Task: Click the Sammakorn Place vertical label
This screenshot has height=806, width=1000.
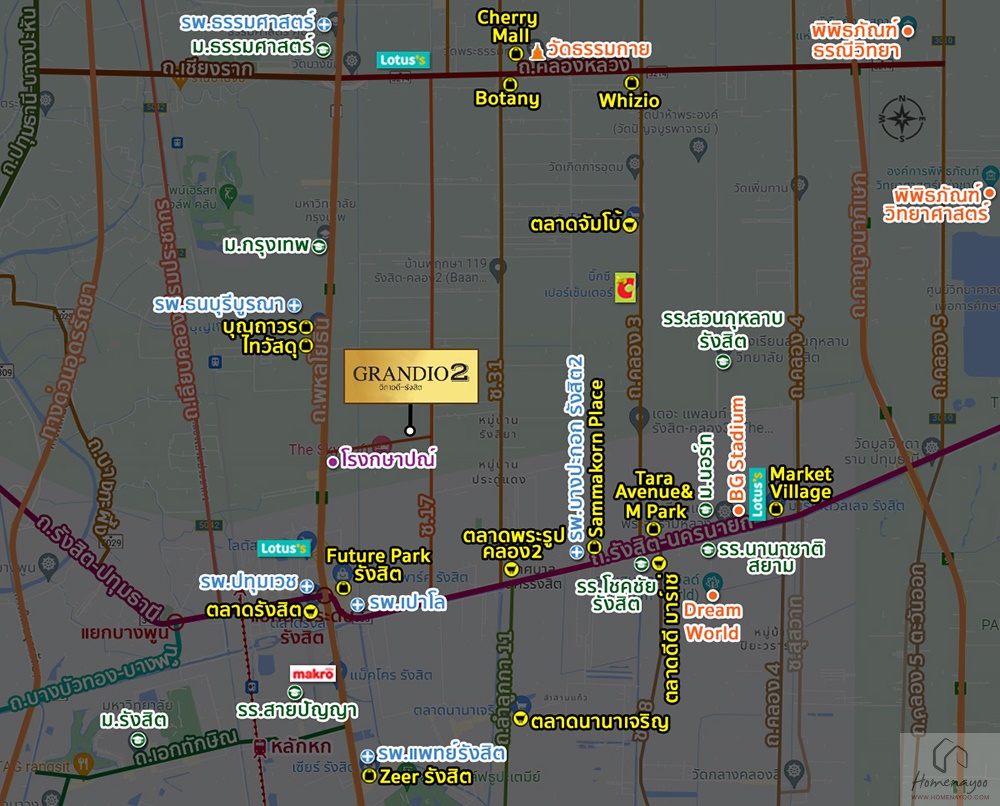Action: click(596, 459)
